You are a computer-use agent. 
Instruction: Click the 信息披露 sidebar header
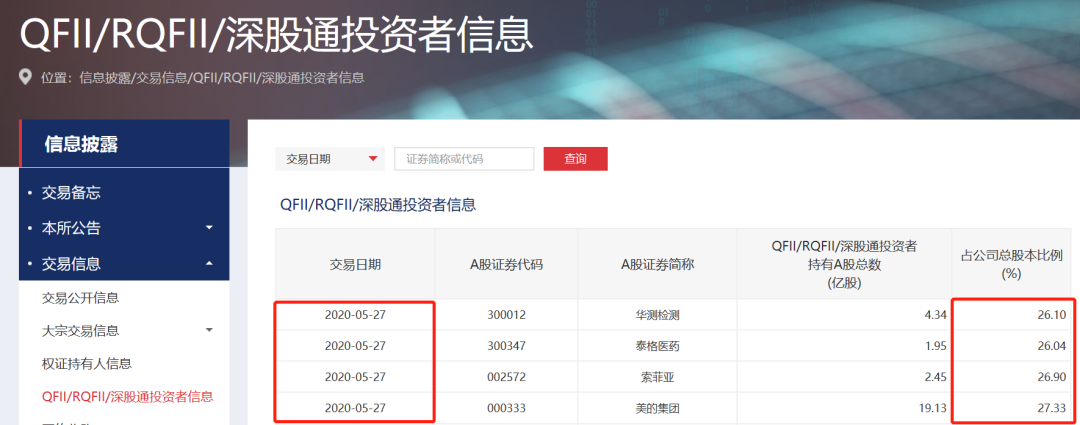[x=81, y=144]
